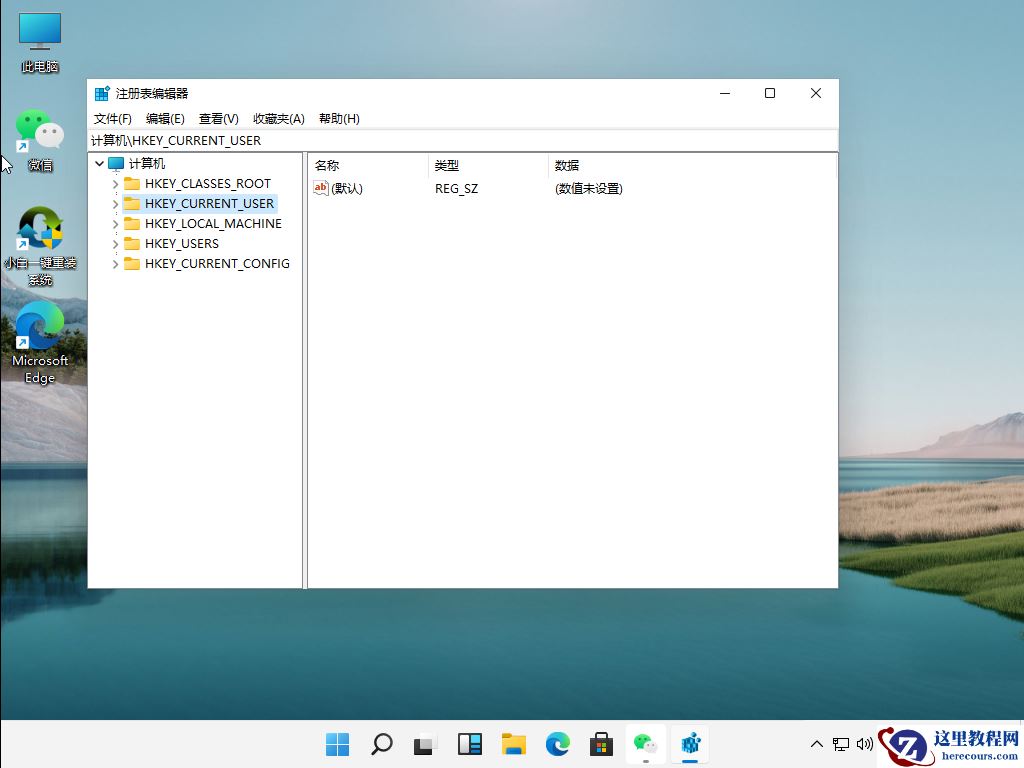Select the HKEY_CURRENT_USER key in tree

pos(208,203)
